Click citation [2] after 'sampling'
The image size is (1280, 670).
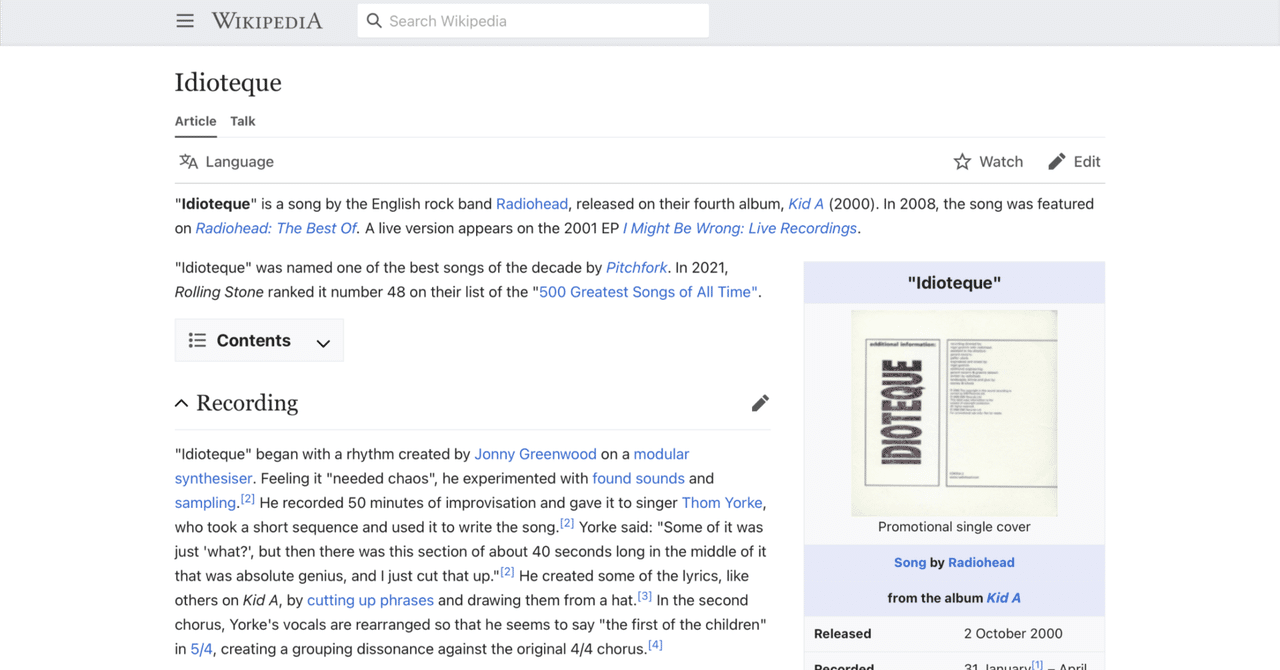click(248, 498)
